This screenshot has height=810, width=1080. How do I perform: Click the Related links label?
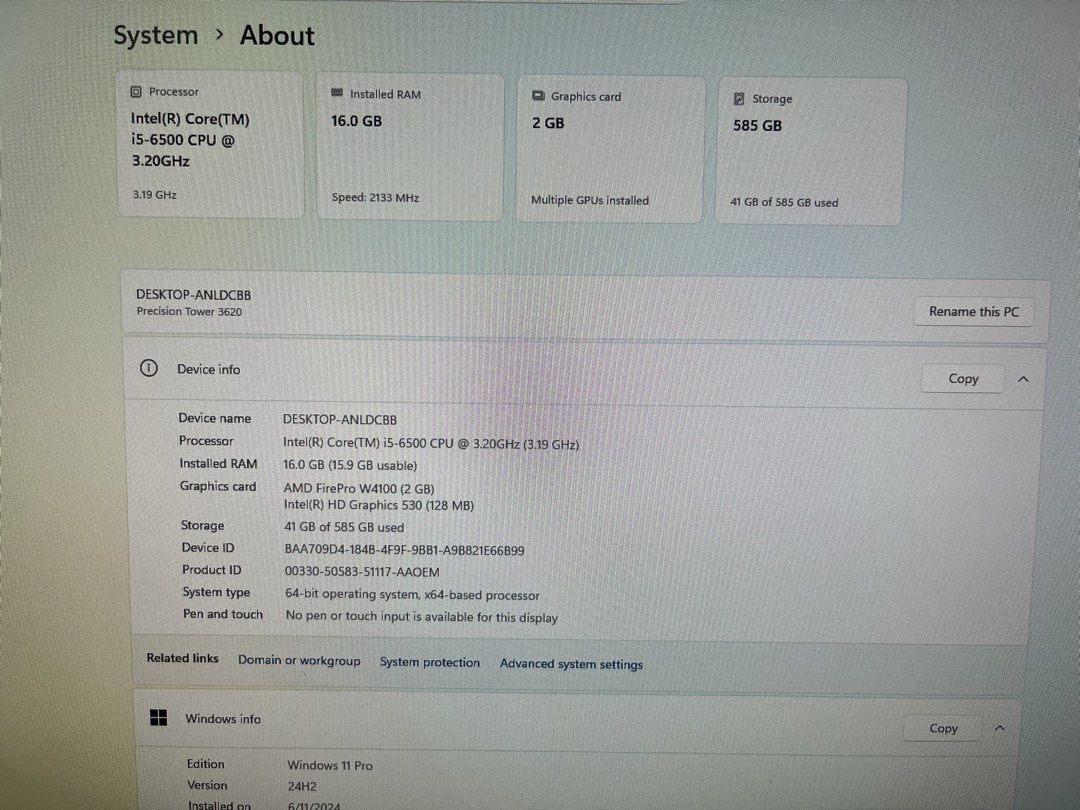(x=183, y=658)
